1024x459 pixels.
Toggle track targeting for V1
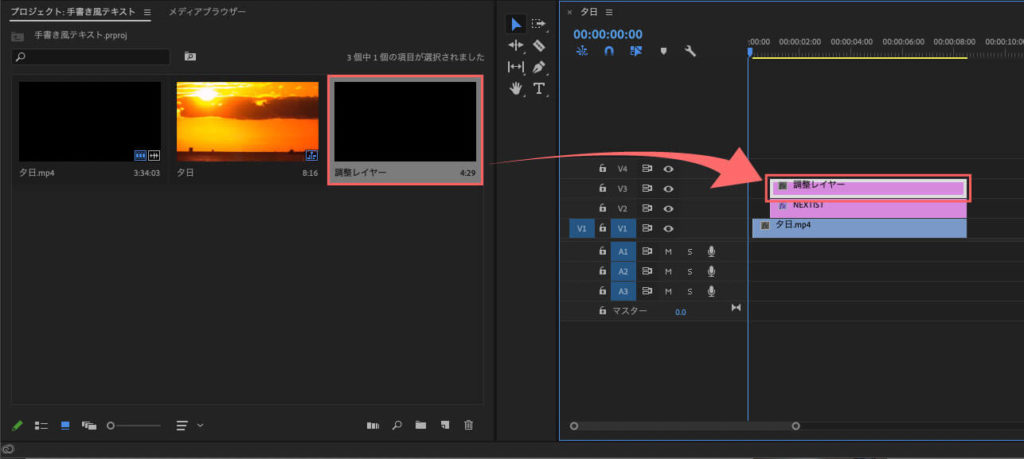(623, 229)
